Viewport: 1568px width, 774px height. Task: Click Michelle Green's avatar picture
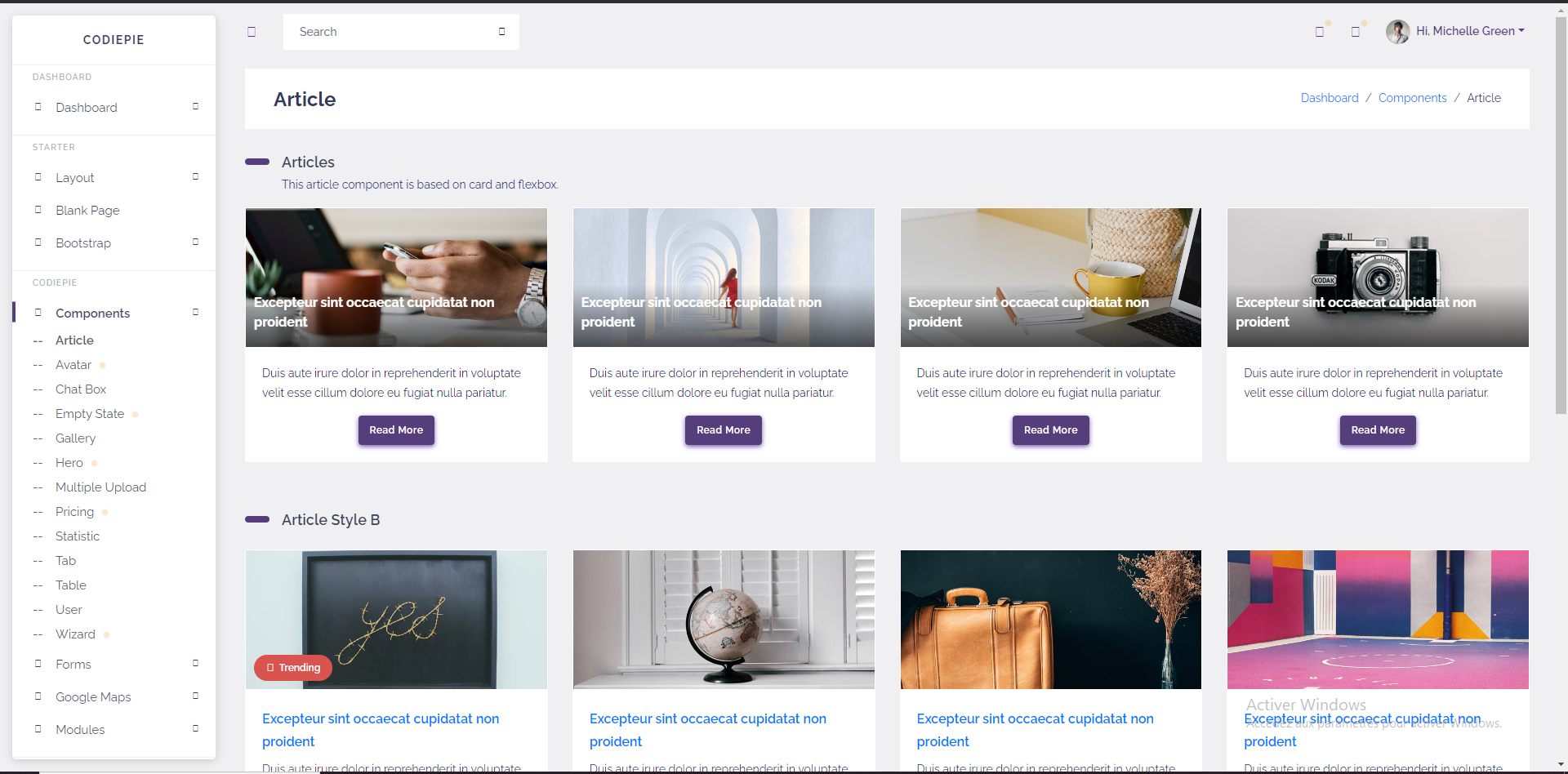pos(1397,32)
